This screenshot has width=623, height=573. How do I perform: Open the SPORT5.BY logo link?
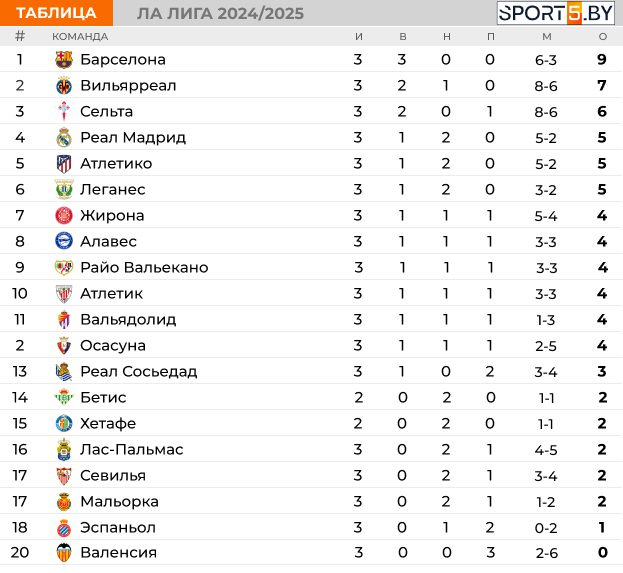tap(555, 13)
